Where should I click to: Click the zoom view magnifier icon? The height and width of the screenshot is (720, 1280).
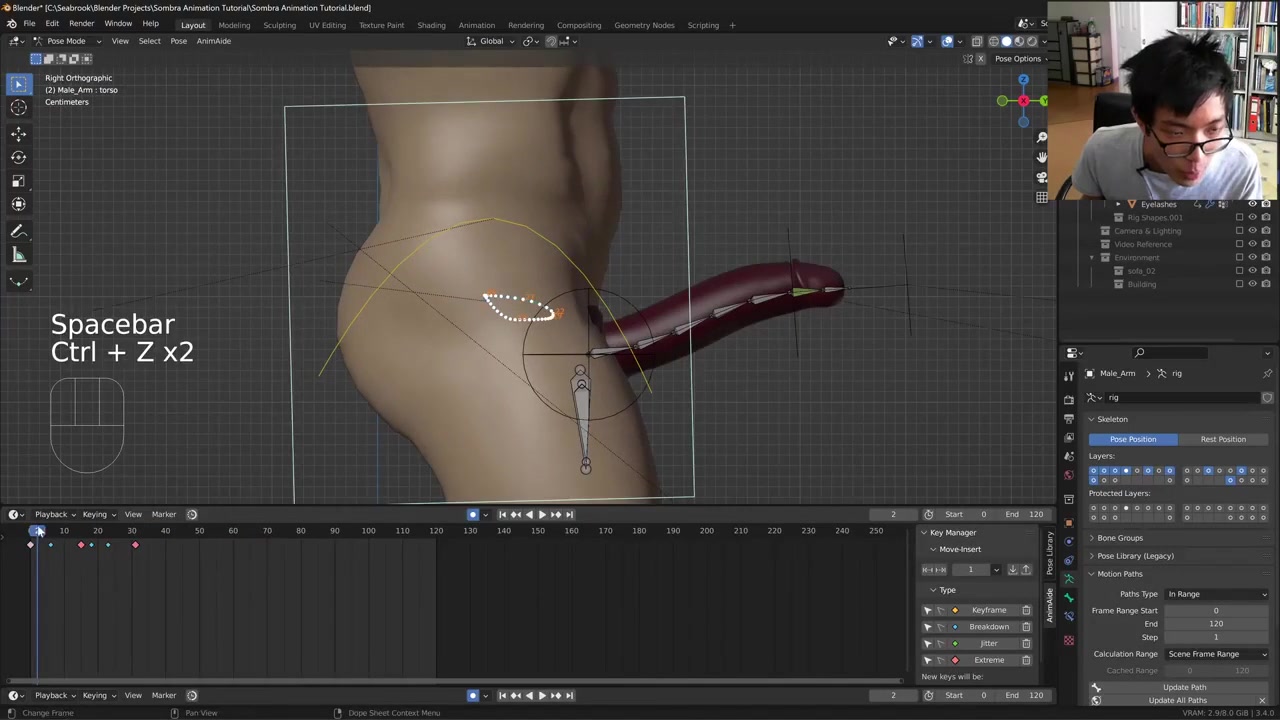tap(1041, 137)
